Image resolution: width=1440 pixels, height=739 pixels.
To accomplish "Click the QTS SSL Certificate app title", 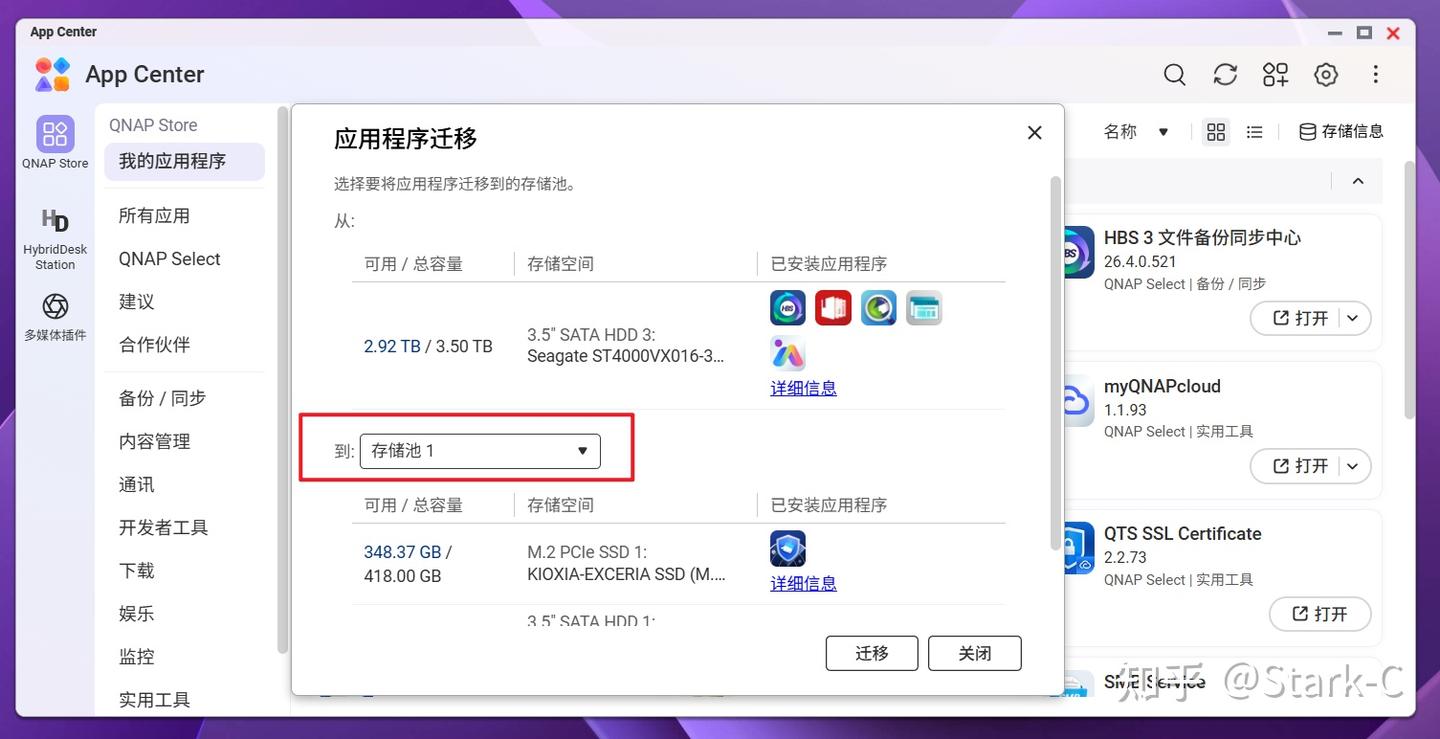I will pos(1182,534).
